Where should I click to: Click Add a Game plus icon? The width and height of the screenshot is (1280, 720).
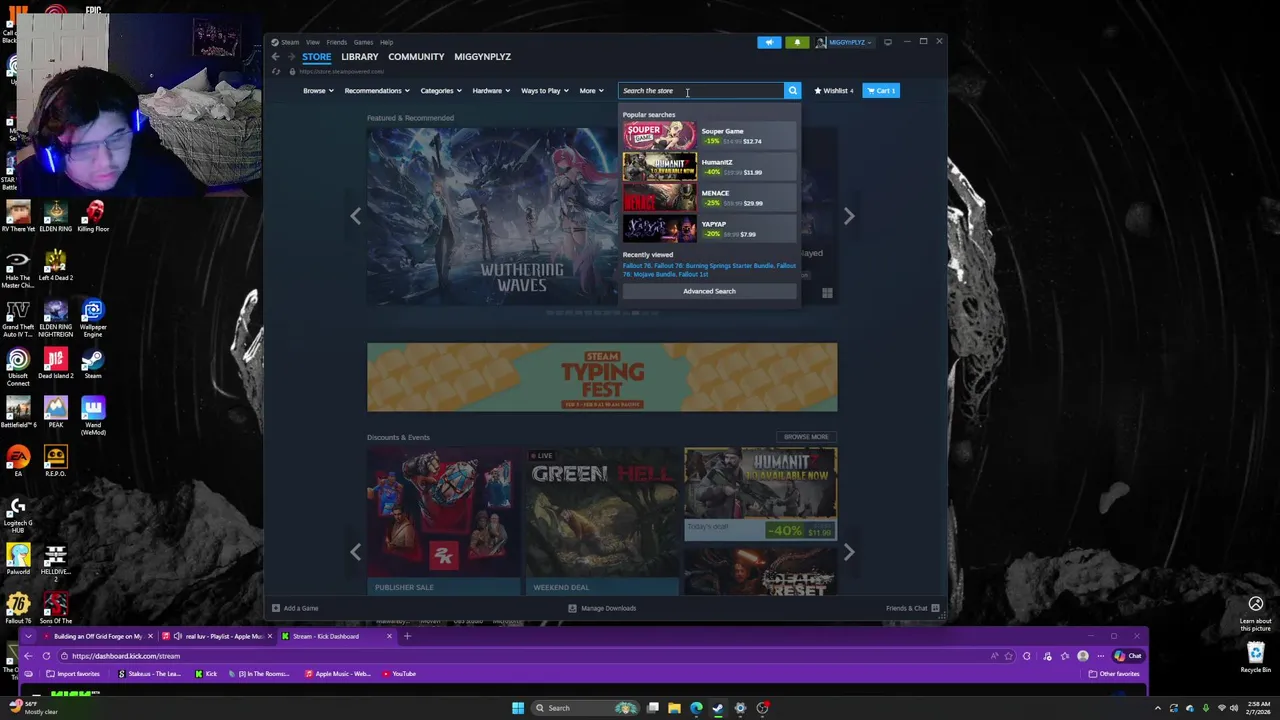(x=276, y=608)
